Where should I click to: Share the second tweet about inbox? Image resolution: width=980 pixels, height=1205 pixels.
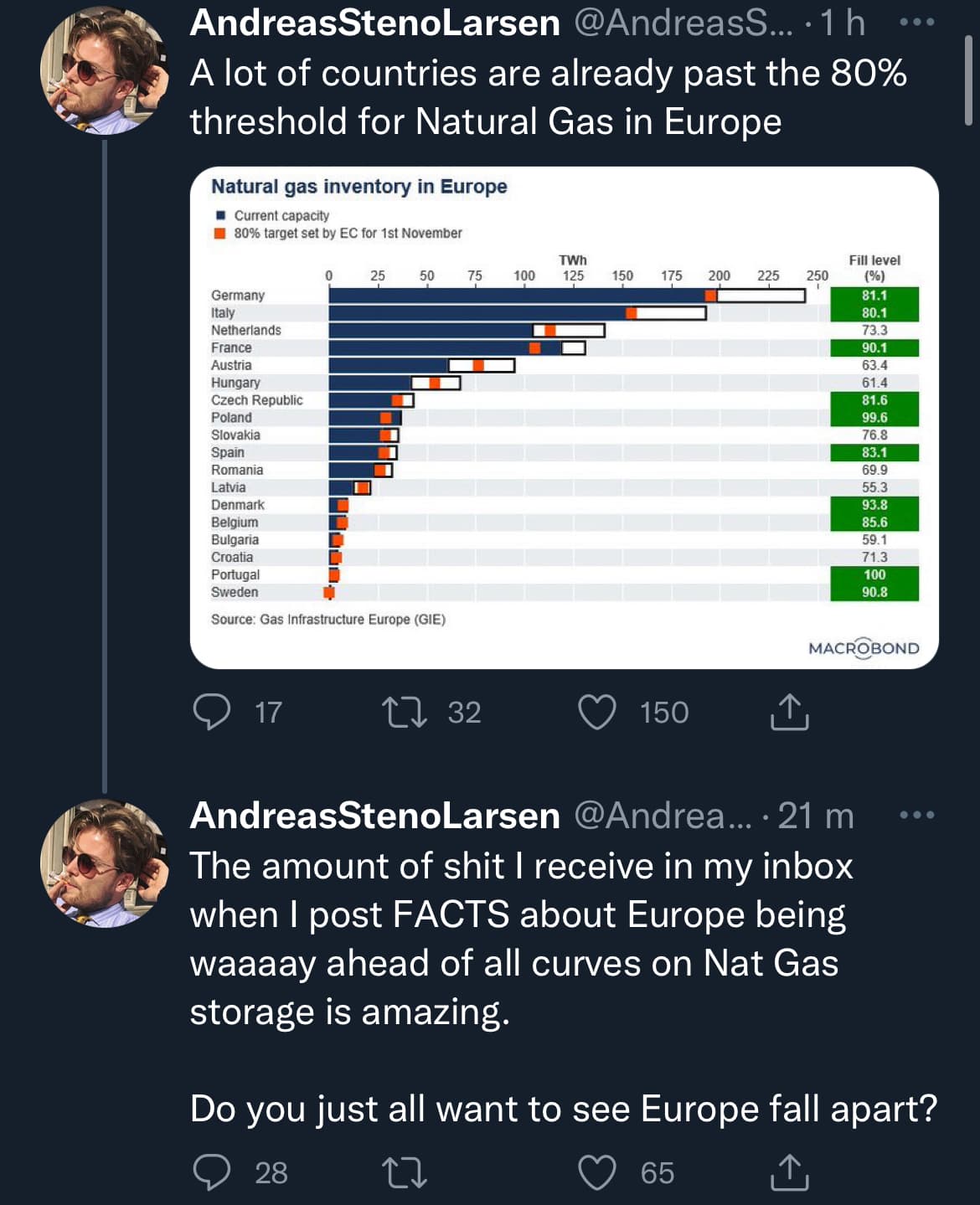click(789, 1172)
